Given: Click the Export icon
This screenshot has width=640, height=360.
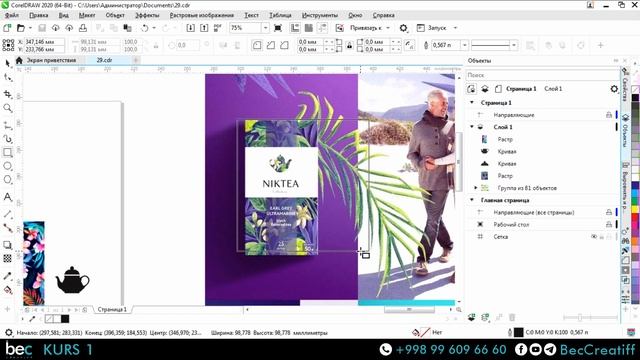Looking at the screenshot, I should tap(204, 28).
